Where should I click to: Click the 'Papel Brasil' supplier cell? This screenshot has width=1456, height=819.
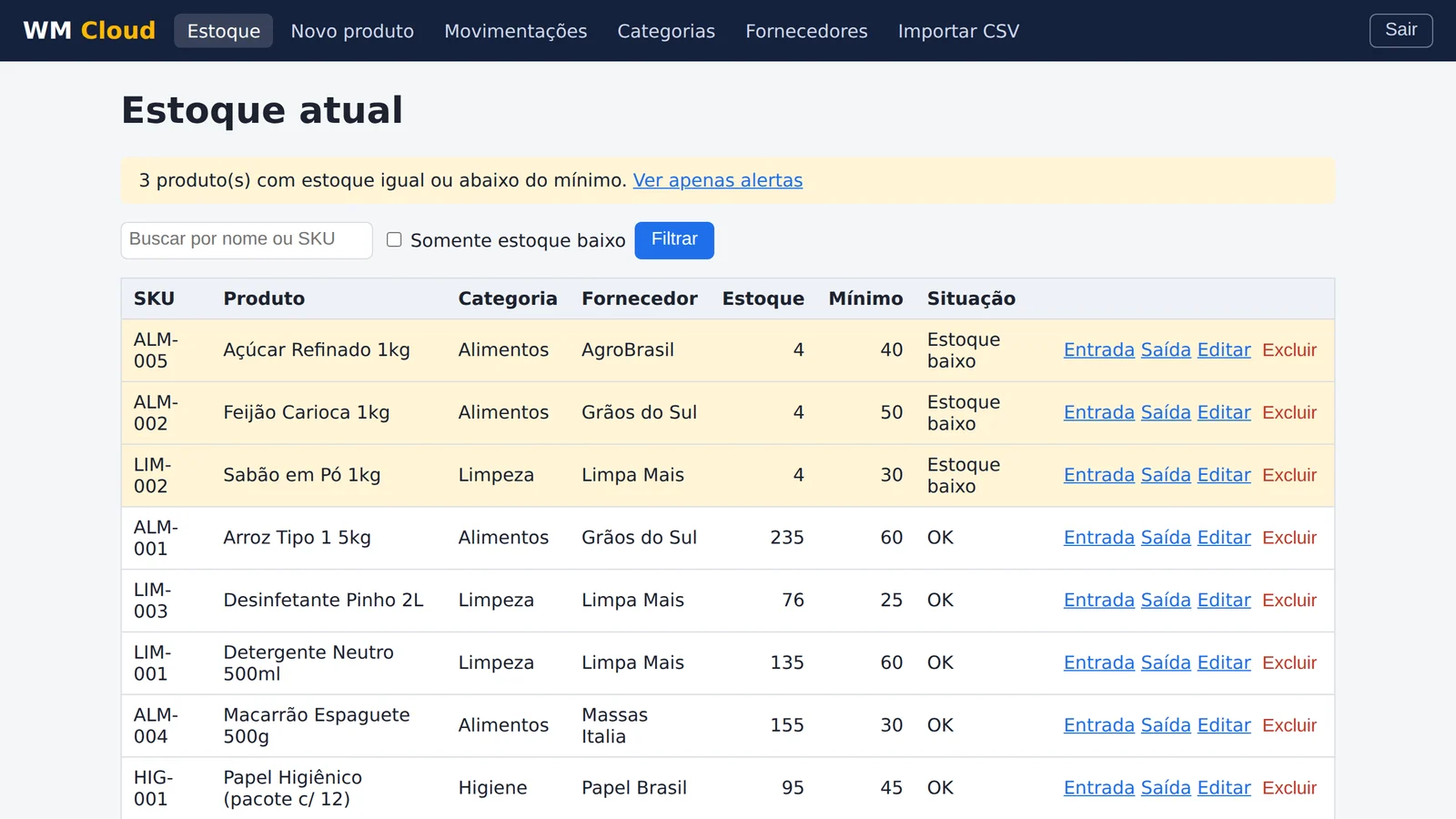tap(639, 788)
